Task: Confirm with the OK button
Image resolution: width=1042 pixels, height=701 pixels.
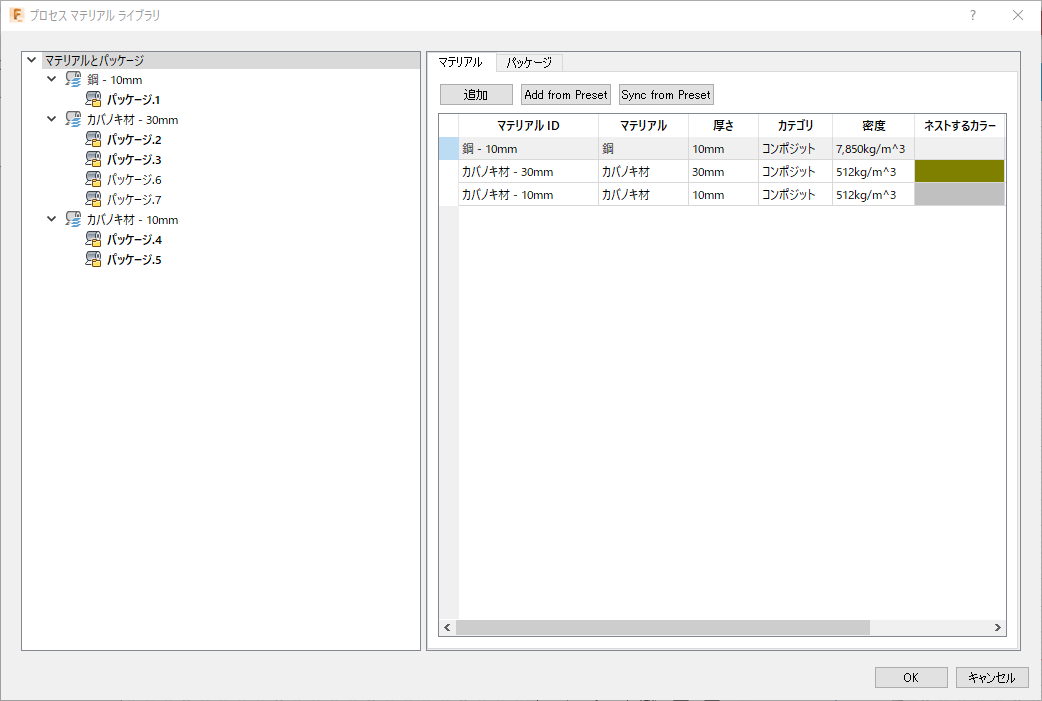Action: pos(911,677)
